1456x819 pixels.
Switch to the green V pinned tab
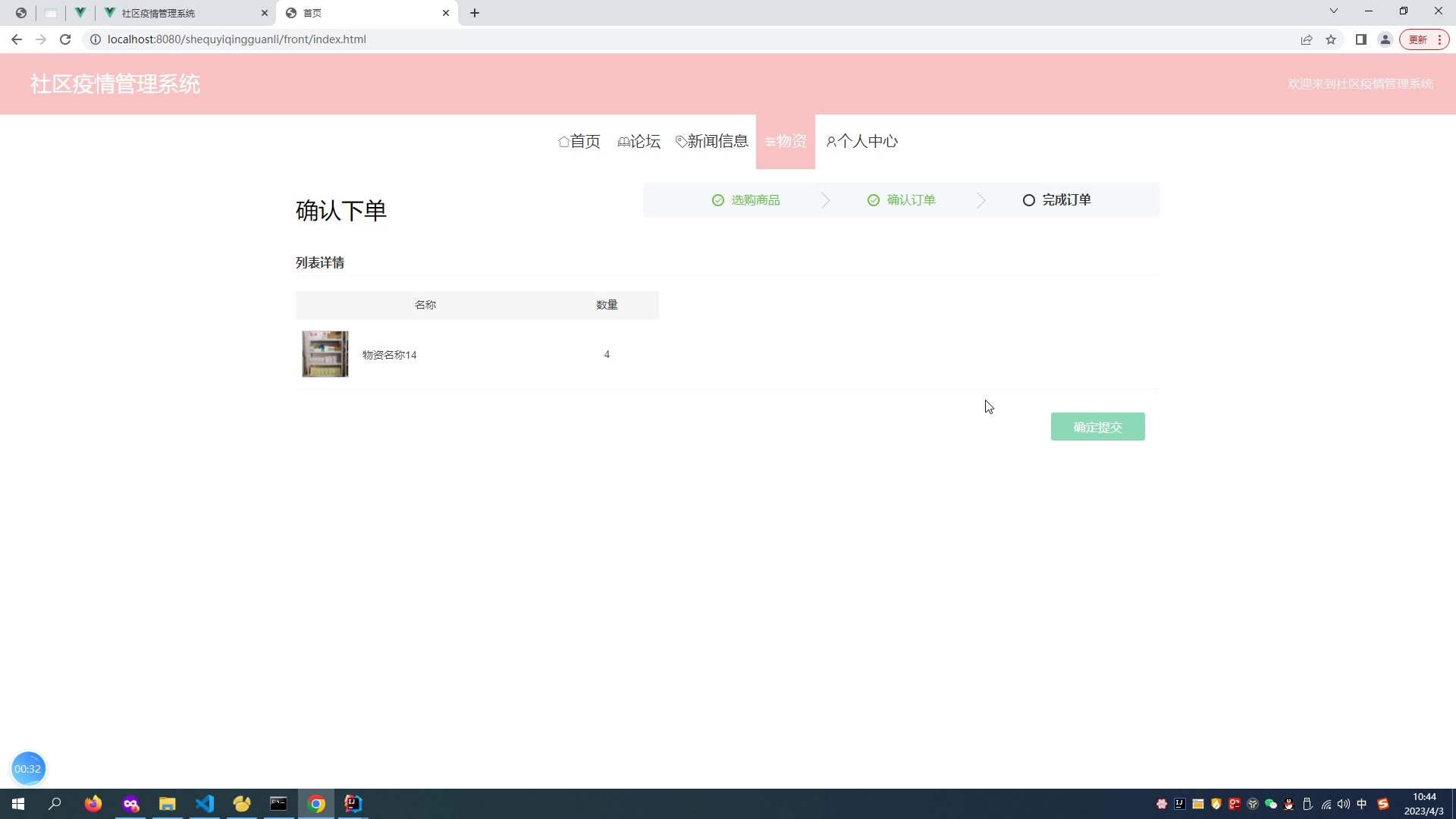point(80,13)
